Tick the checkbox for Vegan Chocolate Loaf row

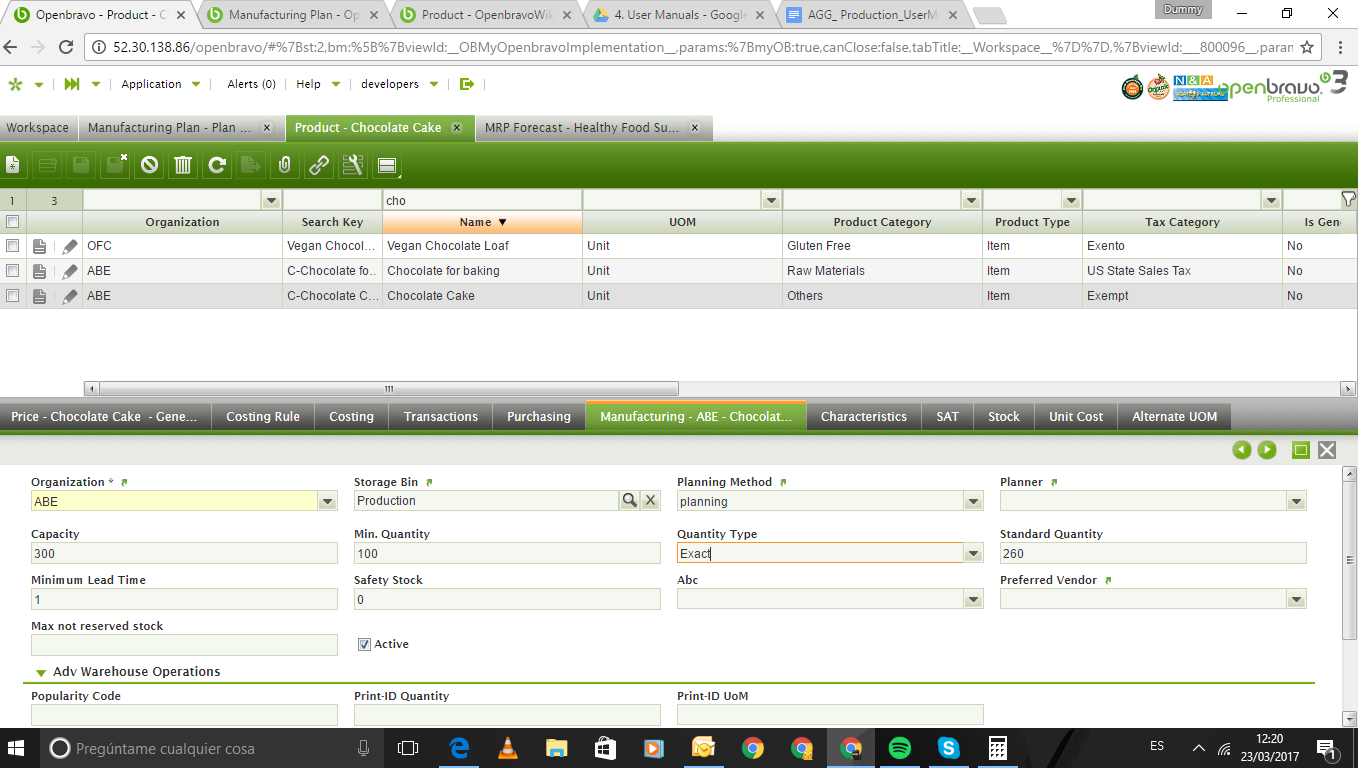click(13, 246)
